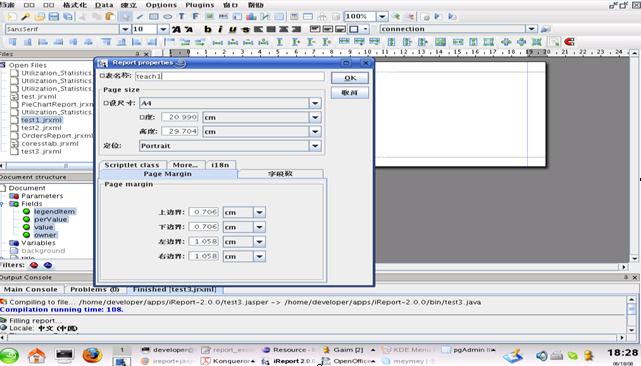Open the Portrait orientation dropdown
Viewport: 641px width, 366px height.
coord(315,146)
